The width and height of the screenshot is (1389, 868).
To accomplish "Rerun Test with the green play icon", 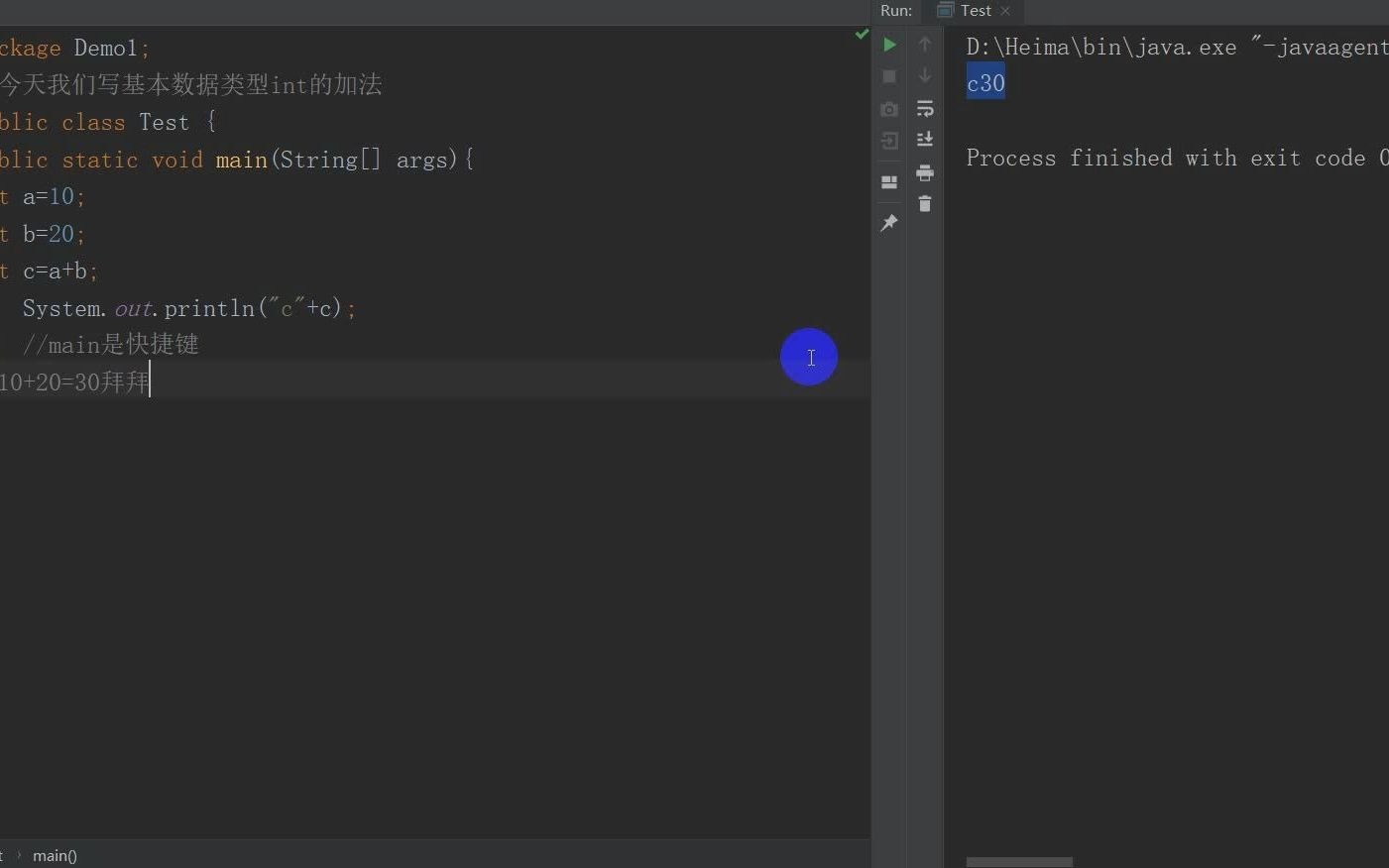I will pyautogui.click(x=889, y=45).
